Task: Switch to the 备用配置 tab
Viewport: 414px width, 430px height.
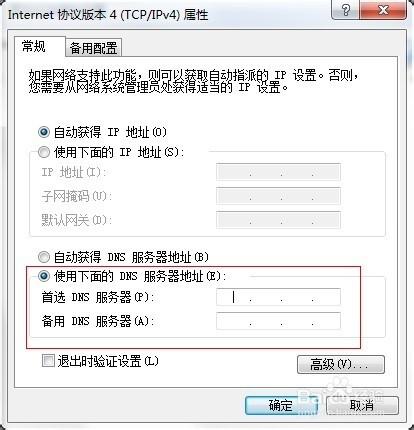Action: (93, 48)
